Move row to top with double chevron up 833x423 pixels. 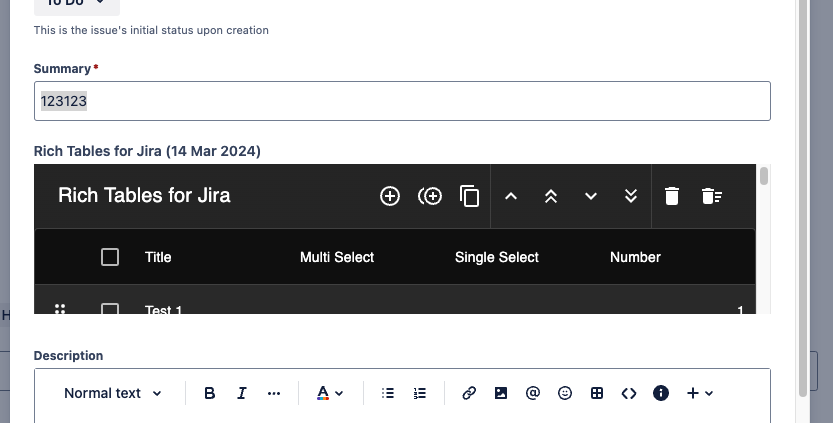pos(550,196)
